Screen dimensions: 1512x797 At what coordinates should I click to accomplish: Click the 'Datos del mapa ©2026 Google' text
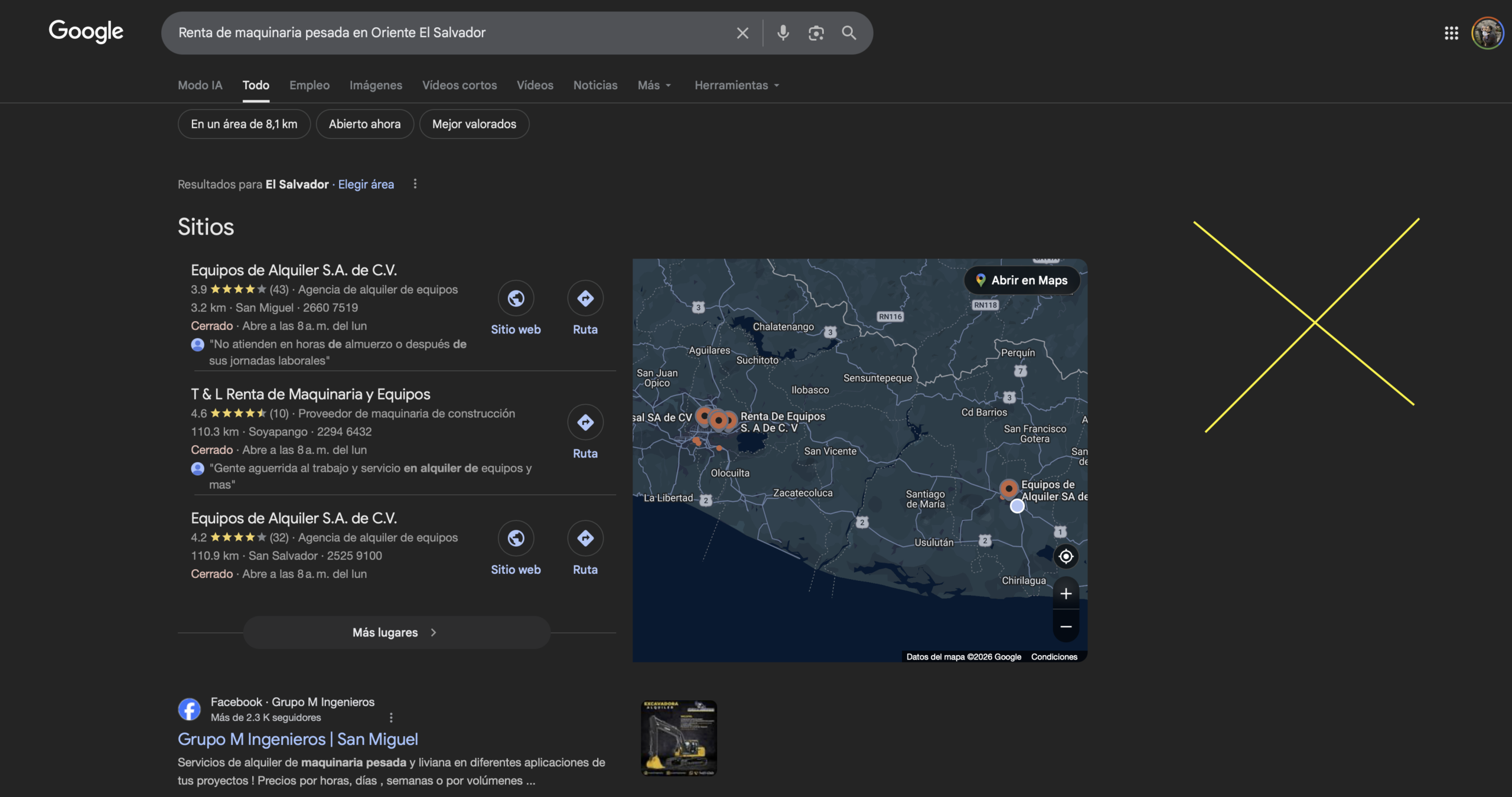click(963, 656)
